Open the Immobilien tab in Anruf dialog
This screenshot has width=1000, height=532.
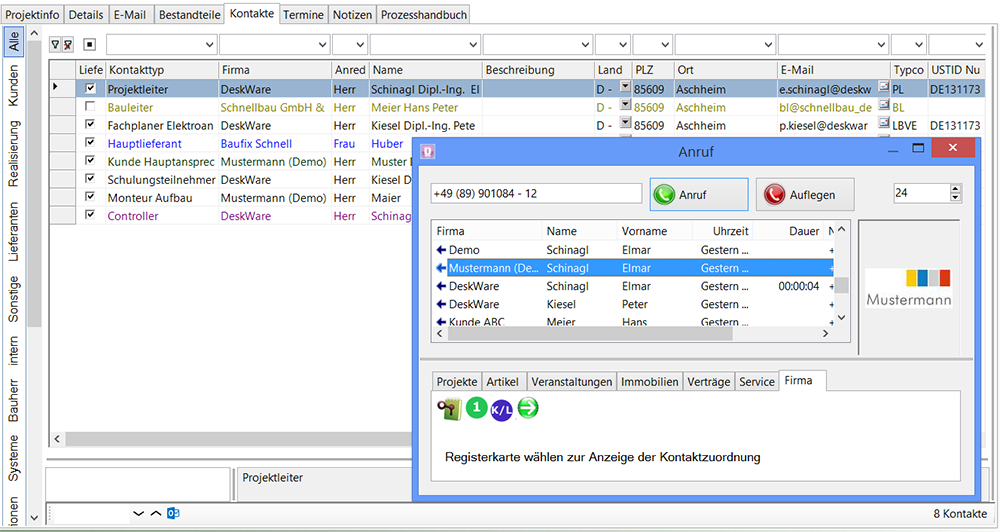(649, 381)
